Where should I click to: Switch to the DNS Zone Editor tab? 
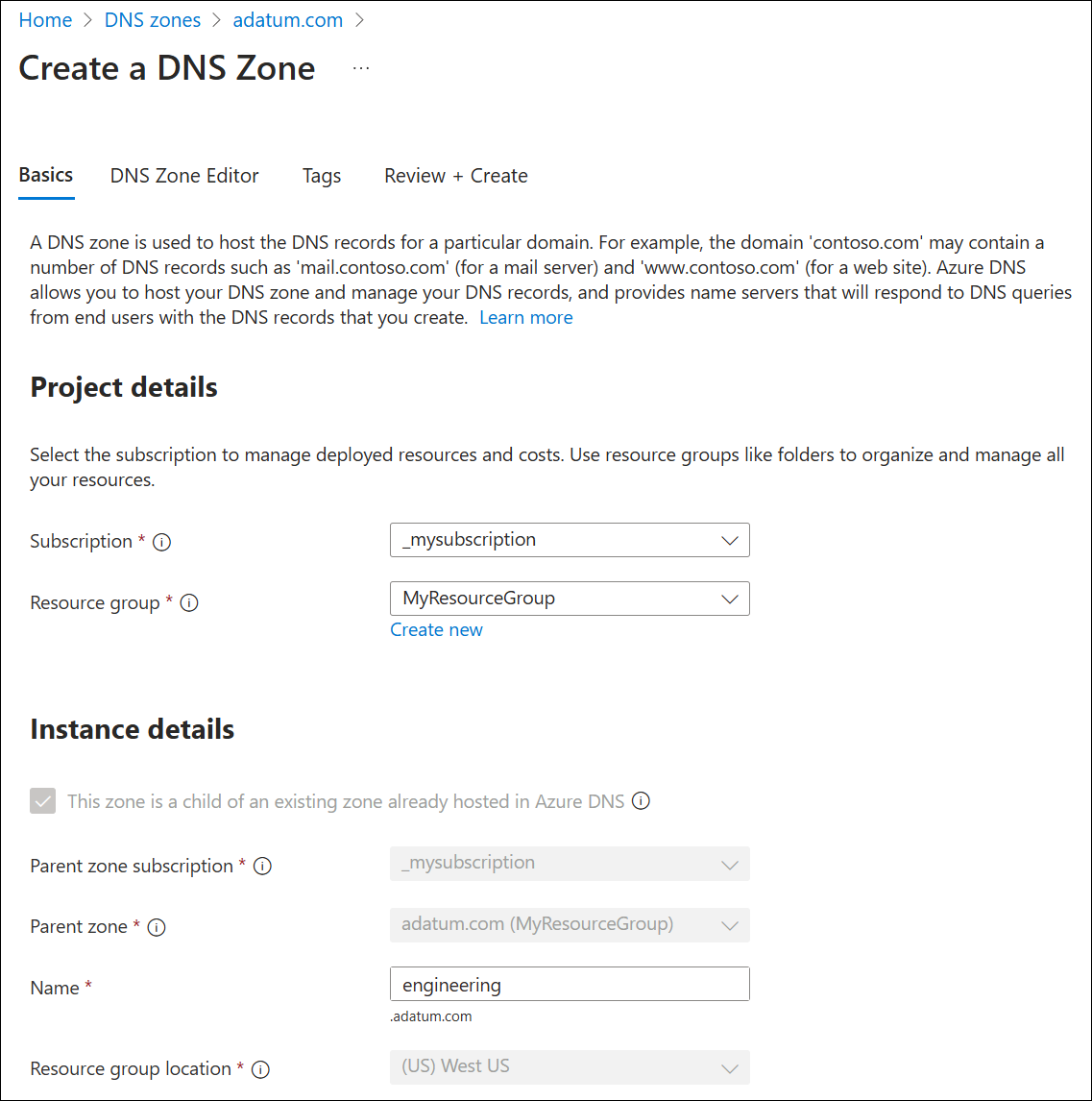pos(184,176)
